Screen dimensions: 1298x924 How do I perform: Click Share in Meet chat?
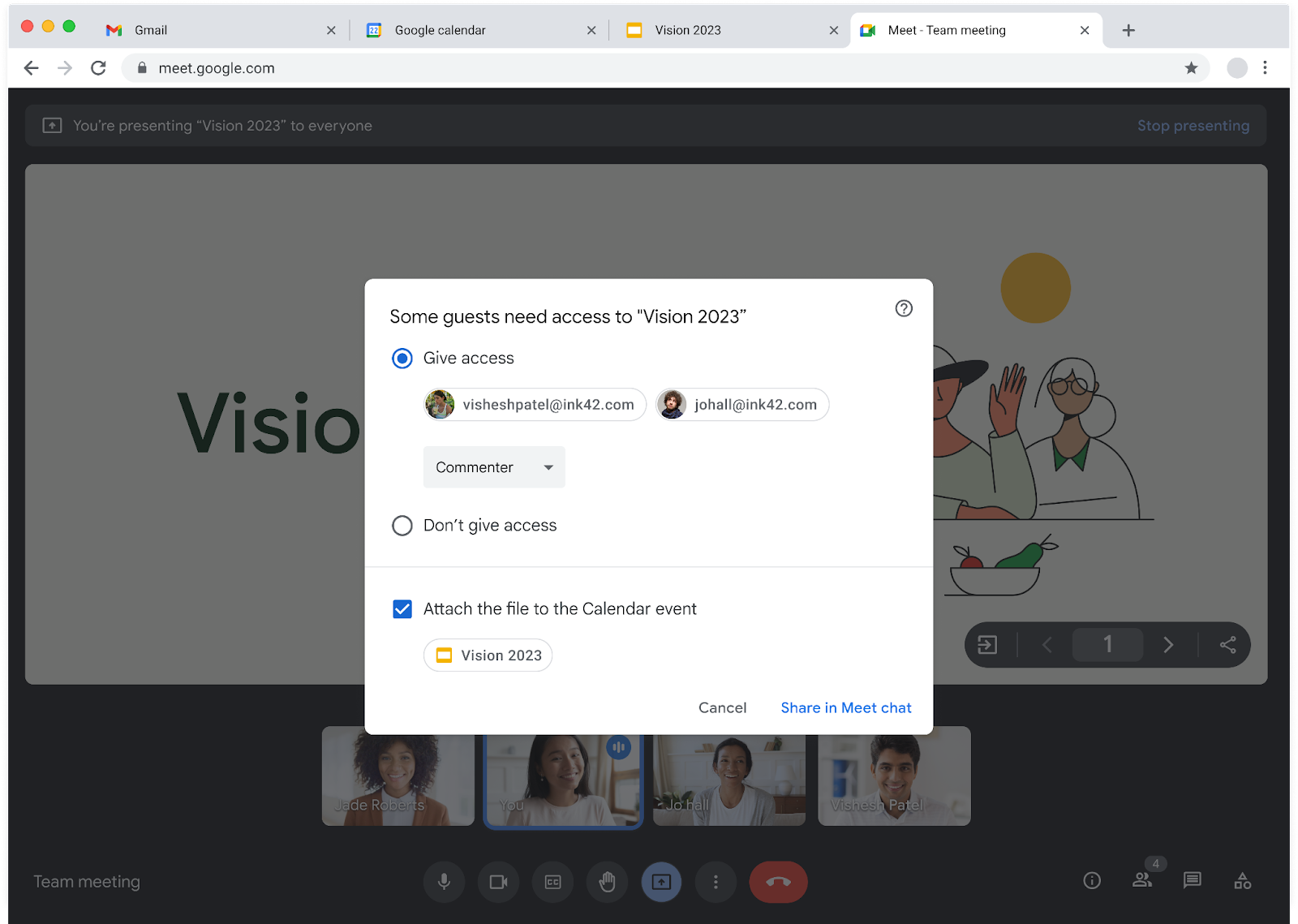pos(845,707)
